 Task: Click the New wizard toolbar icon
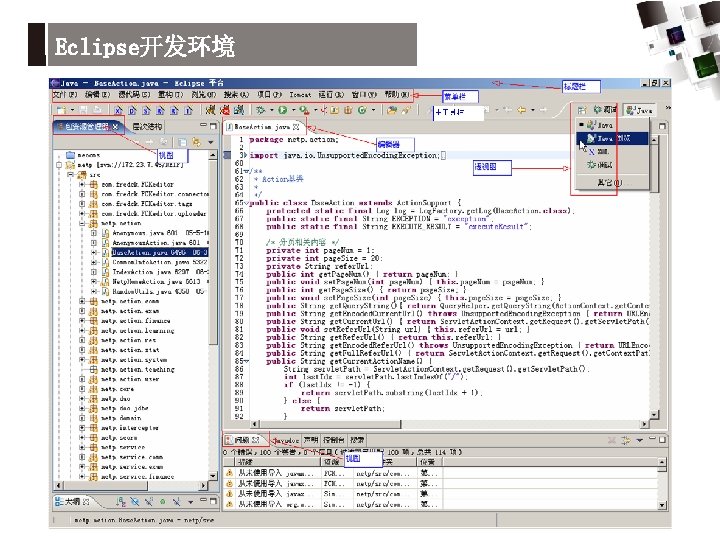click(61, 110)
